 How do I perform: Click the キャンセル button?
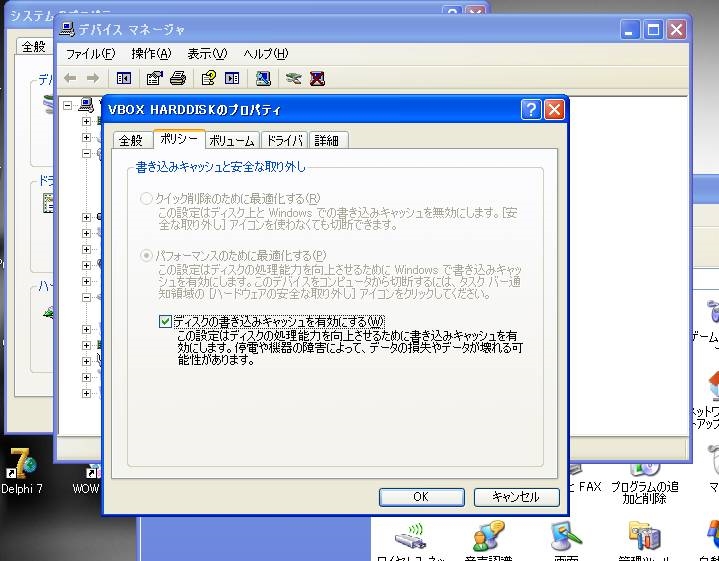[x=516, y=497]
